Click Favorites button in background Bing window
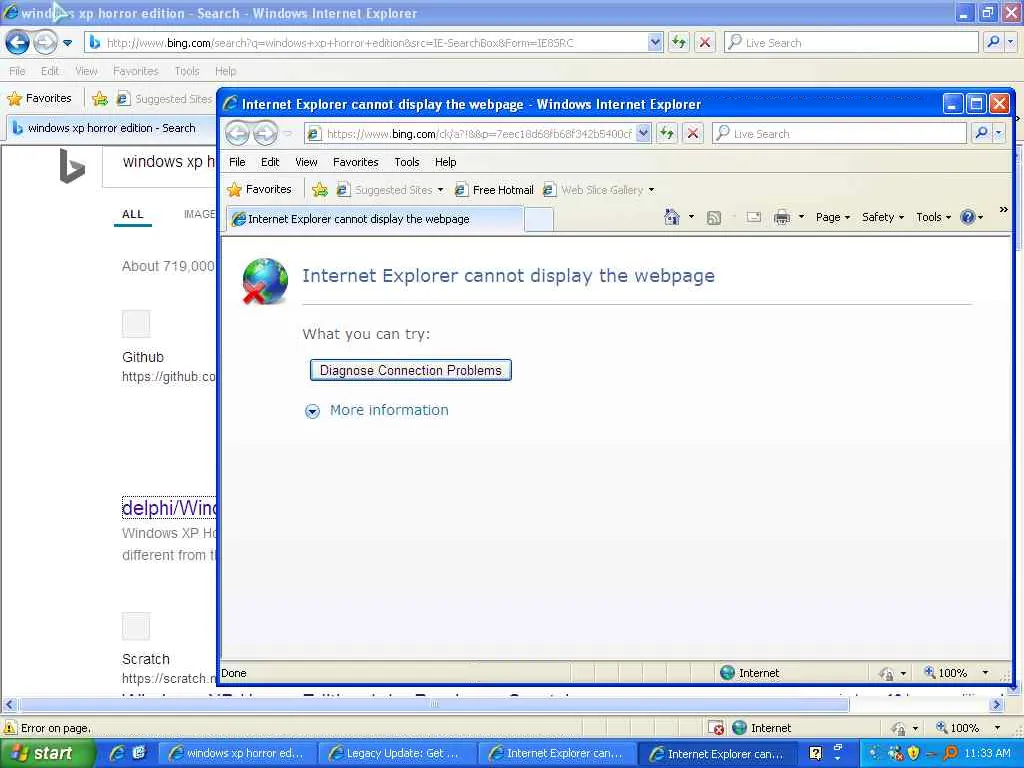 coord(39,98)
